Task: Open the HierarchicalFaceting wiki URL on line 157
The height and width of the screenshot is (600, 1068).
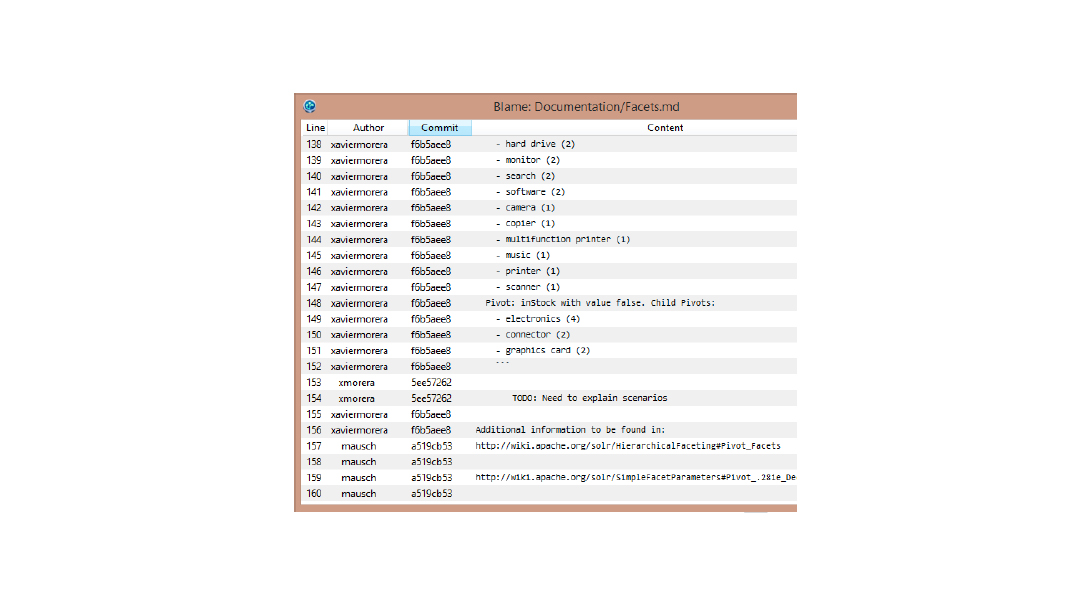Action: click(627, 446)
